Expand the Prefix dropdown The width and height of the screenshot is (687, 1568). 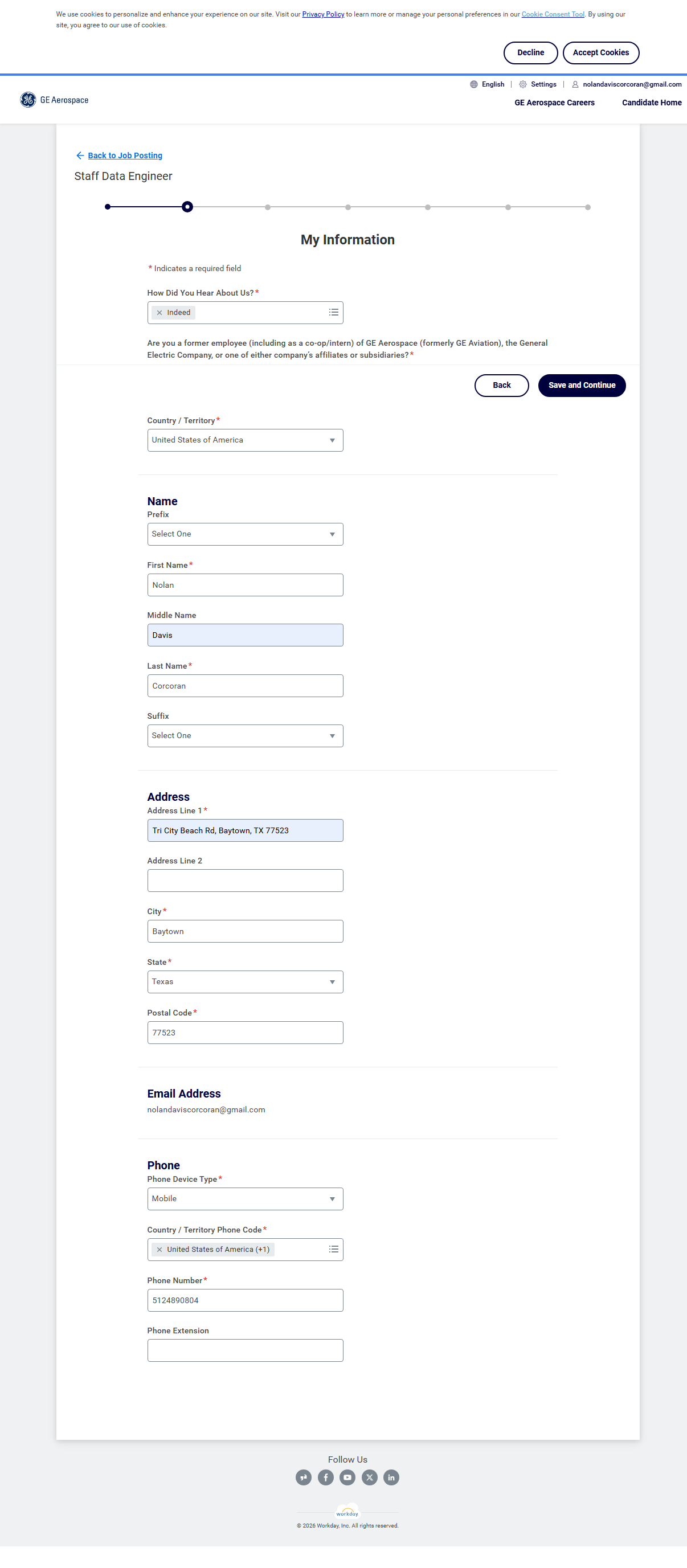pyautogui.click(x=245, y=534)
